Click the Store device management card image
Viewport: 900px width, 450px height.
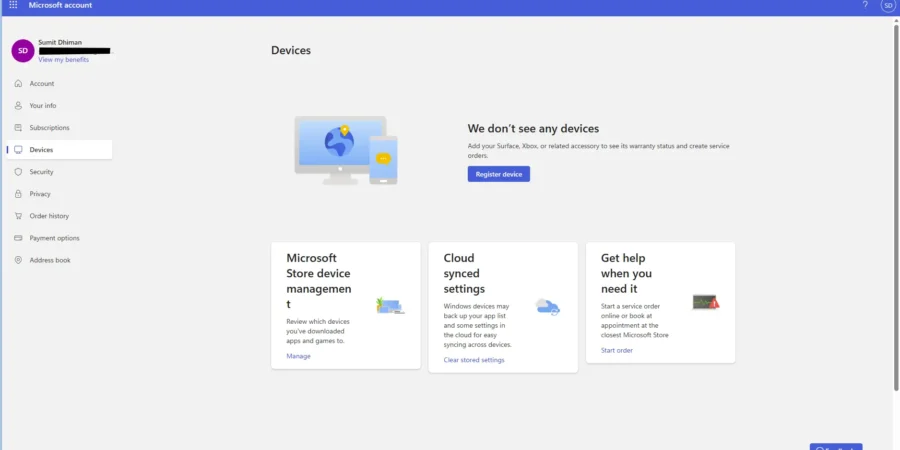pyautogui.click(x=390, y=305)
